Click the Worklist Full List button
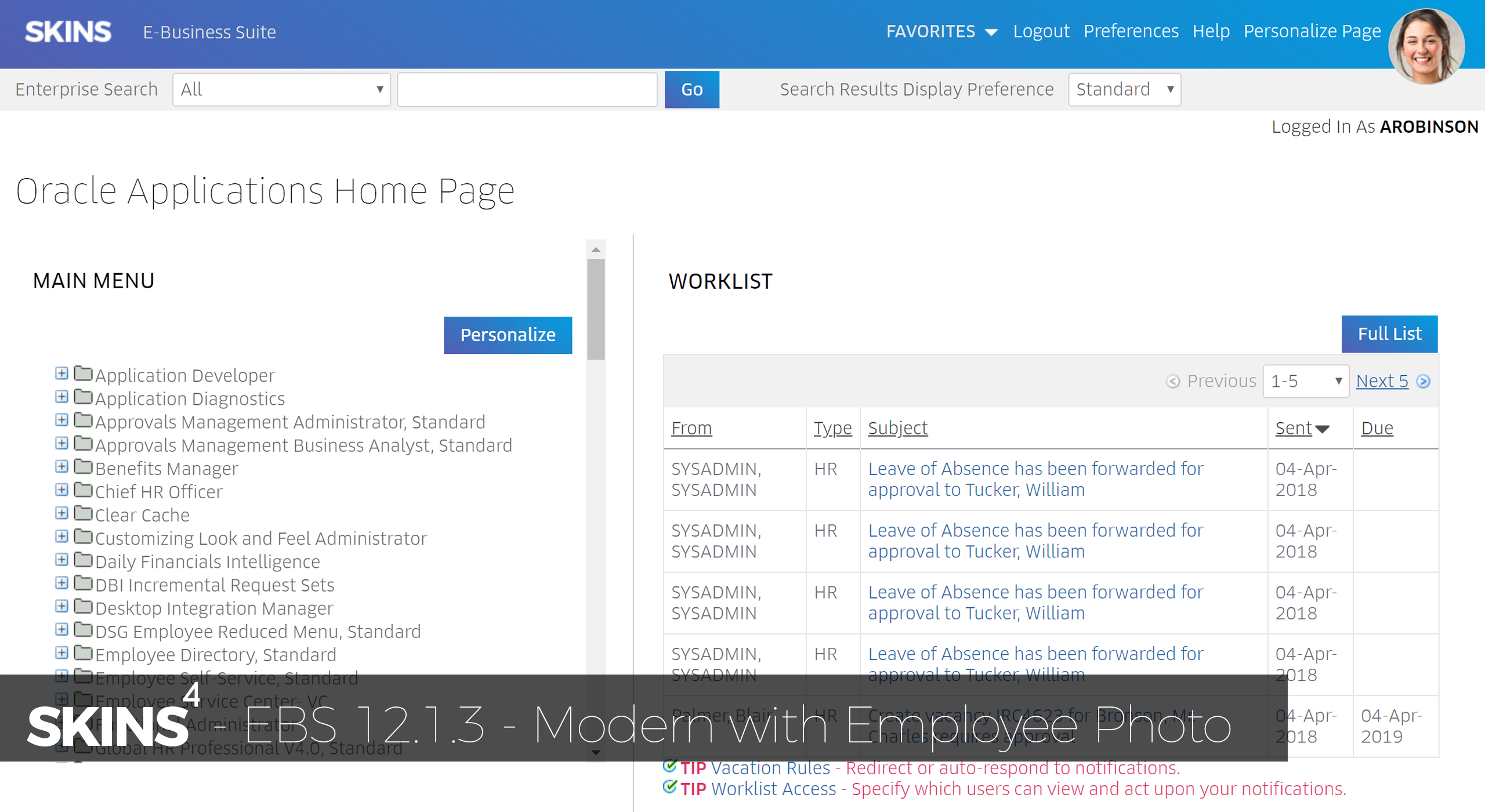The width and height of the screenshot is (1485, 812). (1390, 333)
